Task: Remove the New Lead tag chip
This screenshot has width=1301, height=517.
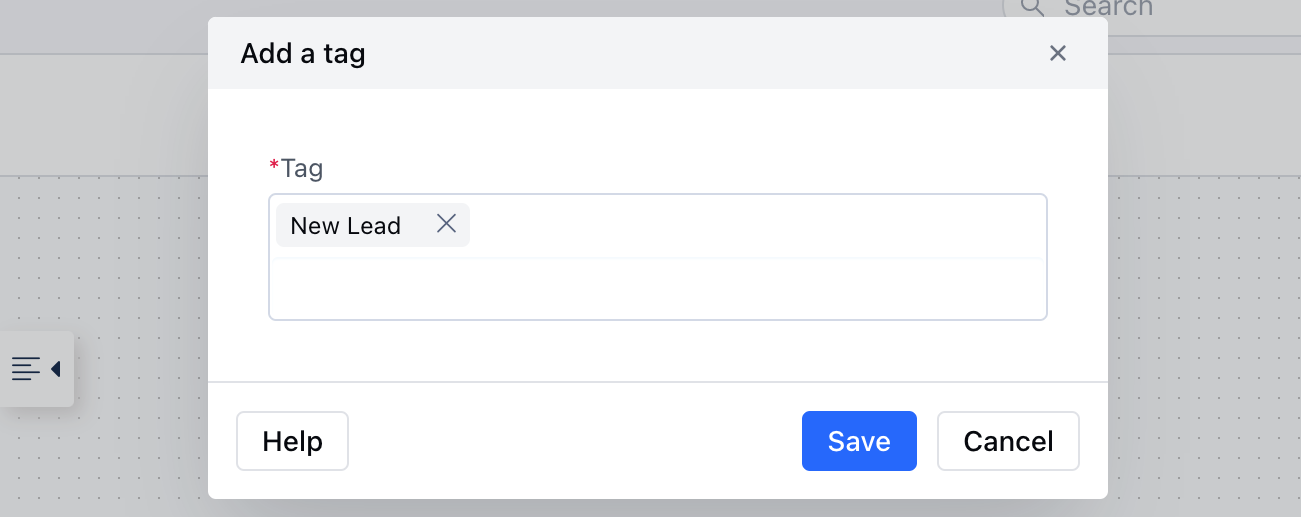Action: (x=446, y=224)
